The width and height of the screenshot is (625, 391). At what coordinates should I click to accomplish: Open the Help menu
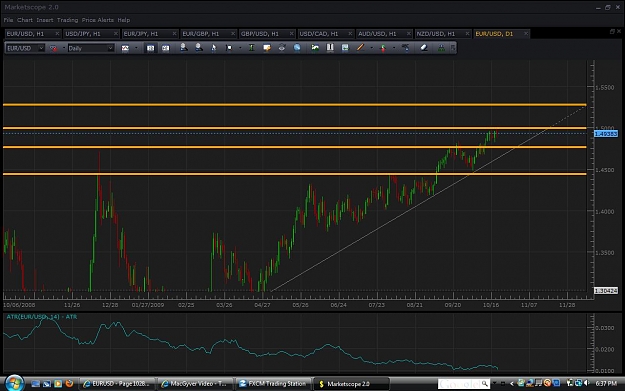pyautogui.click(x=124, y=20)
